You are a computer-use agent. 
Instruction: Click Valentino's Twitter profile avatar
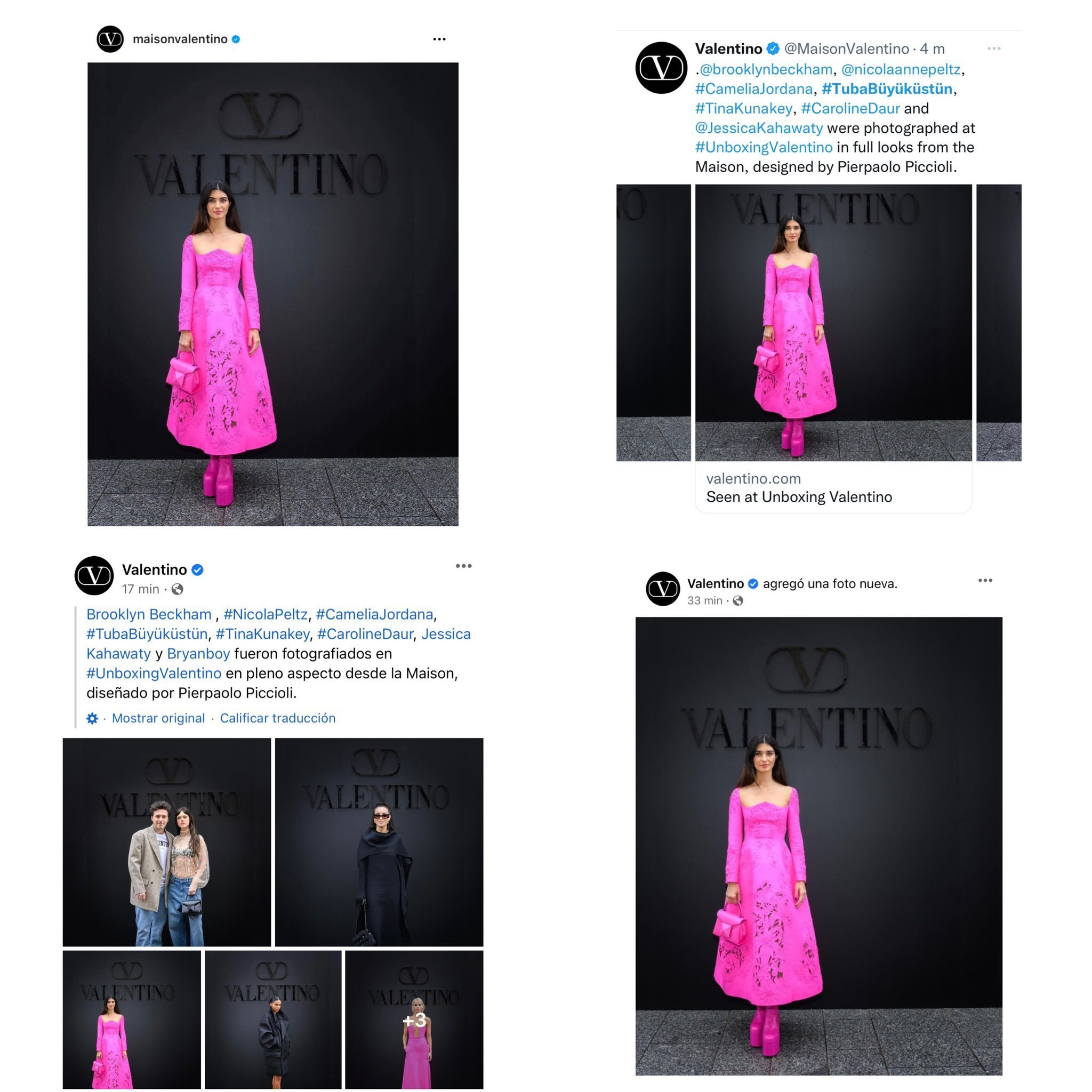661,68
